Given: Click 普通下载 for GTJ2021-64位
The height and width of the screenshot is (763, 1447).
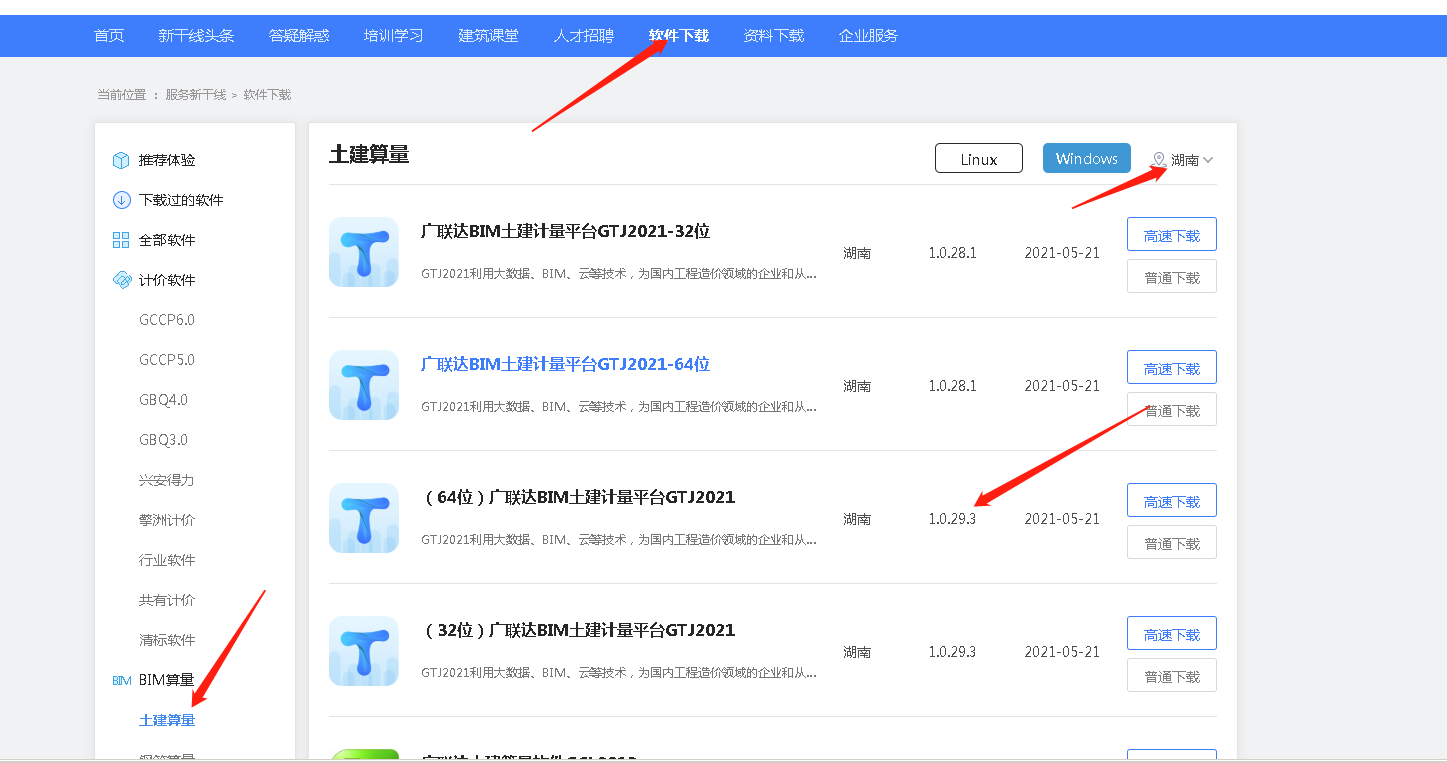Looking at the screenshot, I should point(1172,409).
